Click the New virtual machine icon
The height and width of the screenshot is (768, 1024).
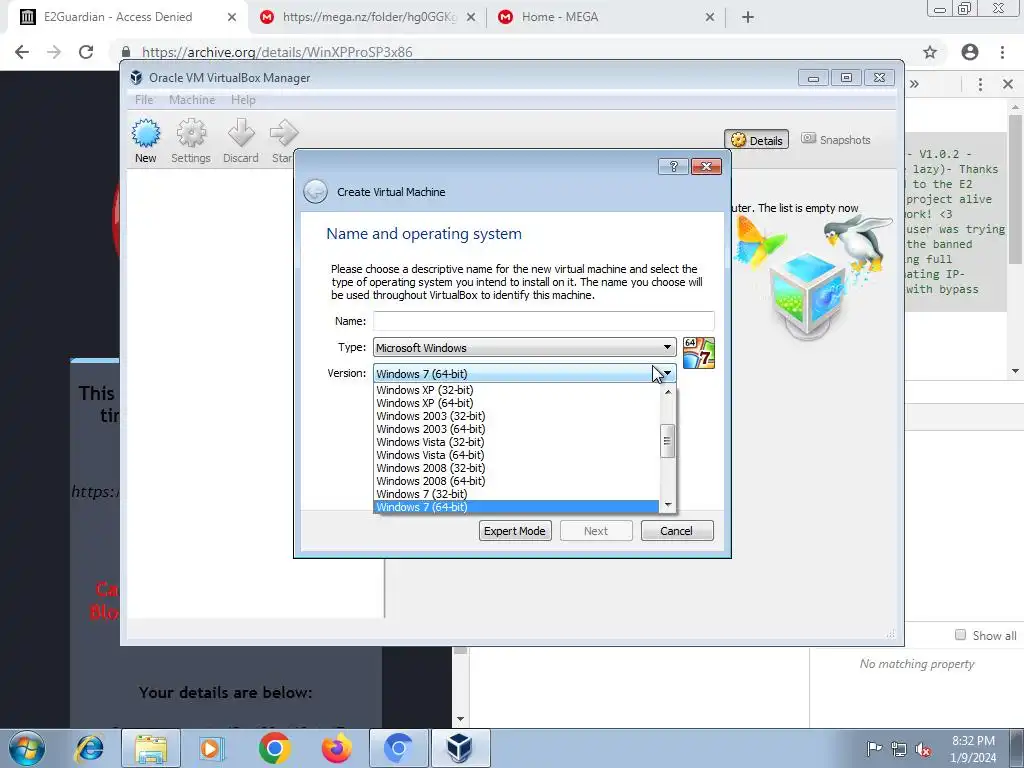click(x=146, y=140)
